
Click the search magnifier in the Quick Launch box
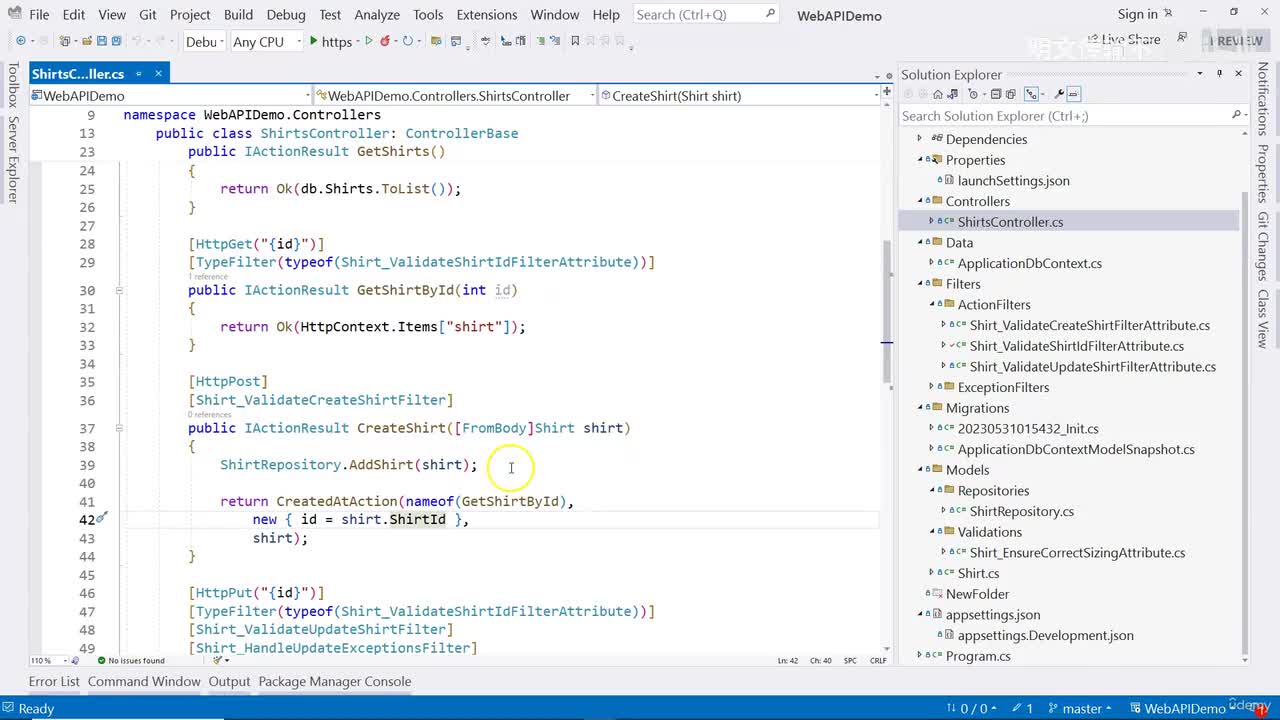[x=770, y=14]
